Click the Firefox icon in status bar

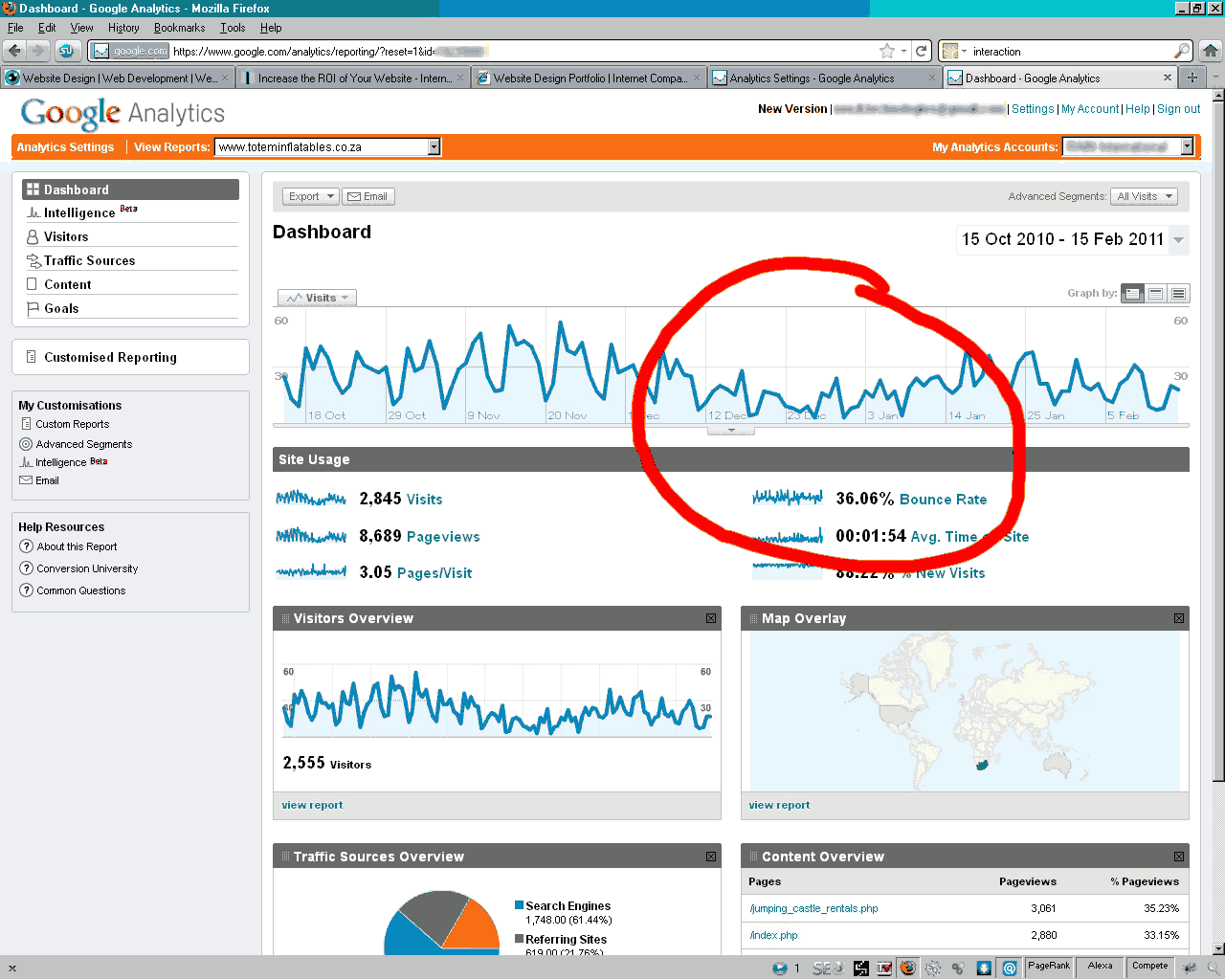tap(907, 968)
